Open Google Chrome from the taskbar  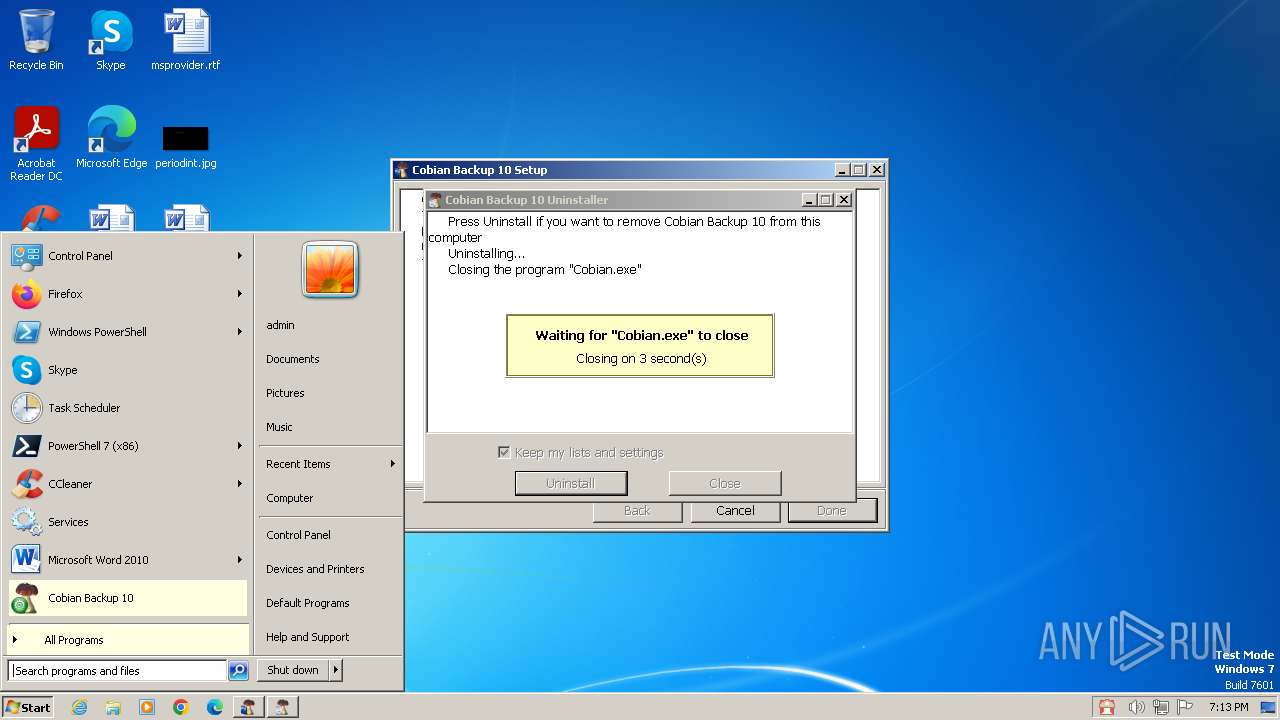181,707
